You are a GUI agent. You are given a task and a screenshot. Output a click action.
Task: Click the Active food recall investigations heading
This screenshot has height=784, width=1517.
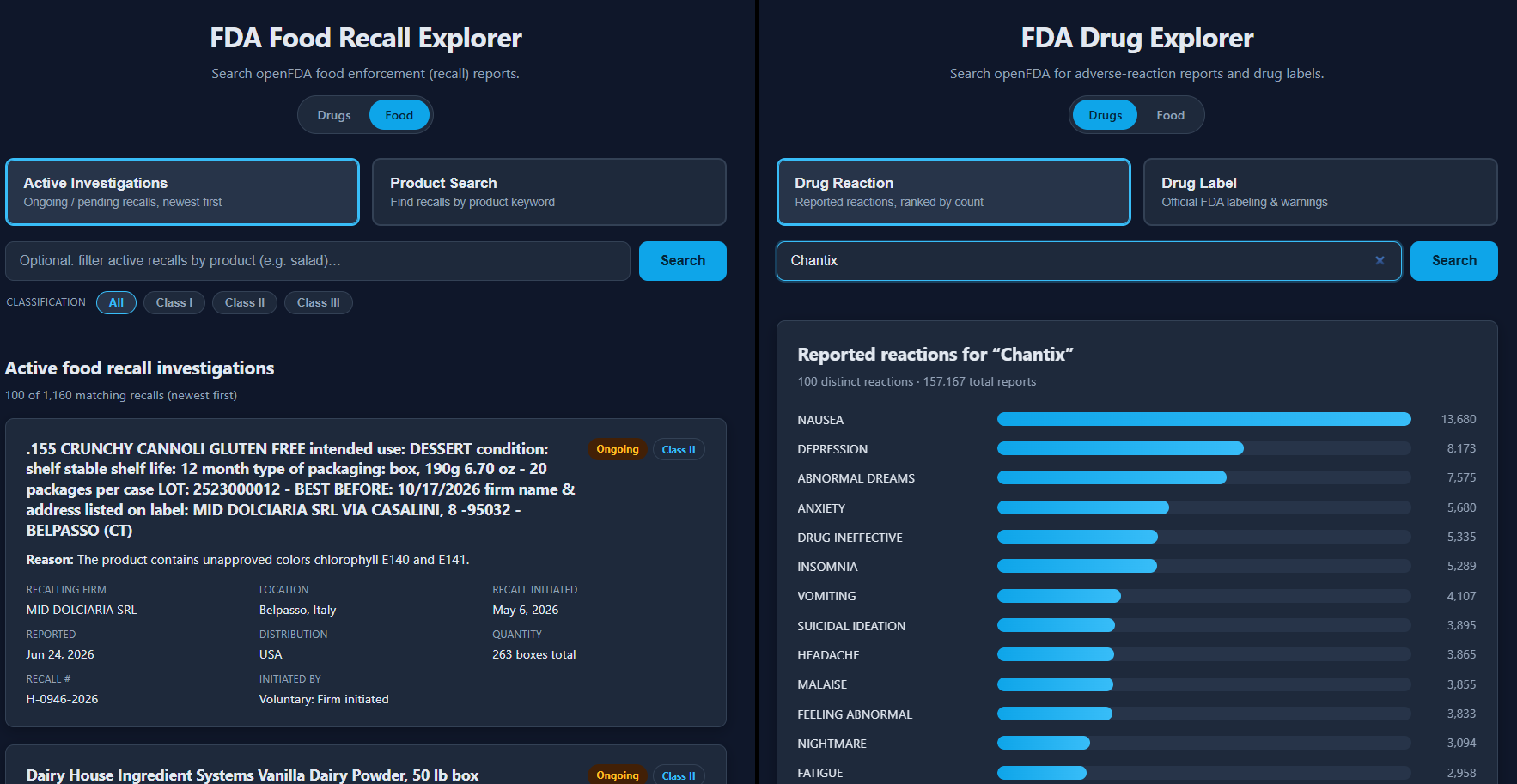tap(139, 368)
